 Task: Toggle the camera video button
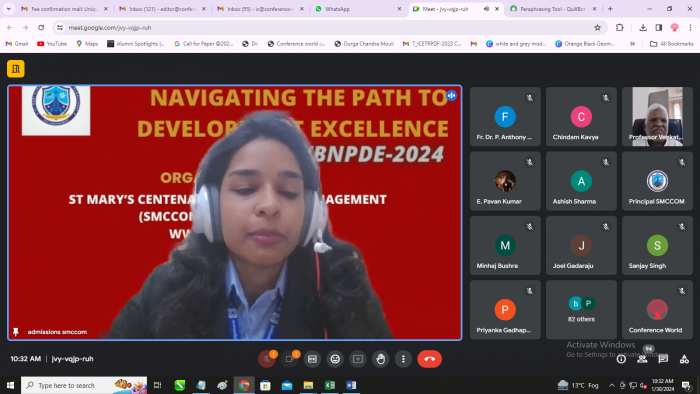[289, 359]
